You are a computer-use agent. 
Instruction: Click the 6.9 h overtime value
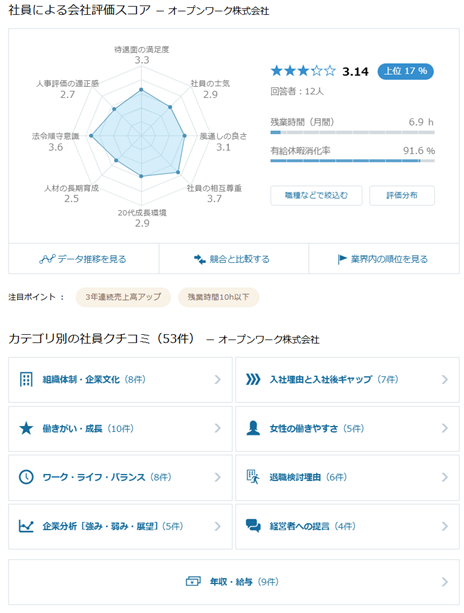click(x=421, y=122)
